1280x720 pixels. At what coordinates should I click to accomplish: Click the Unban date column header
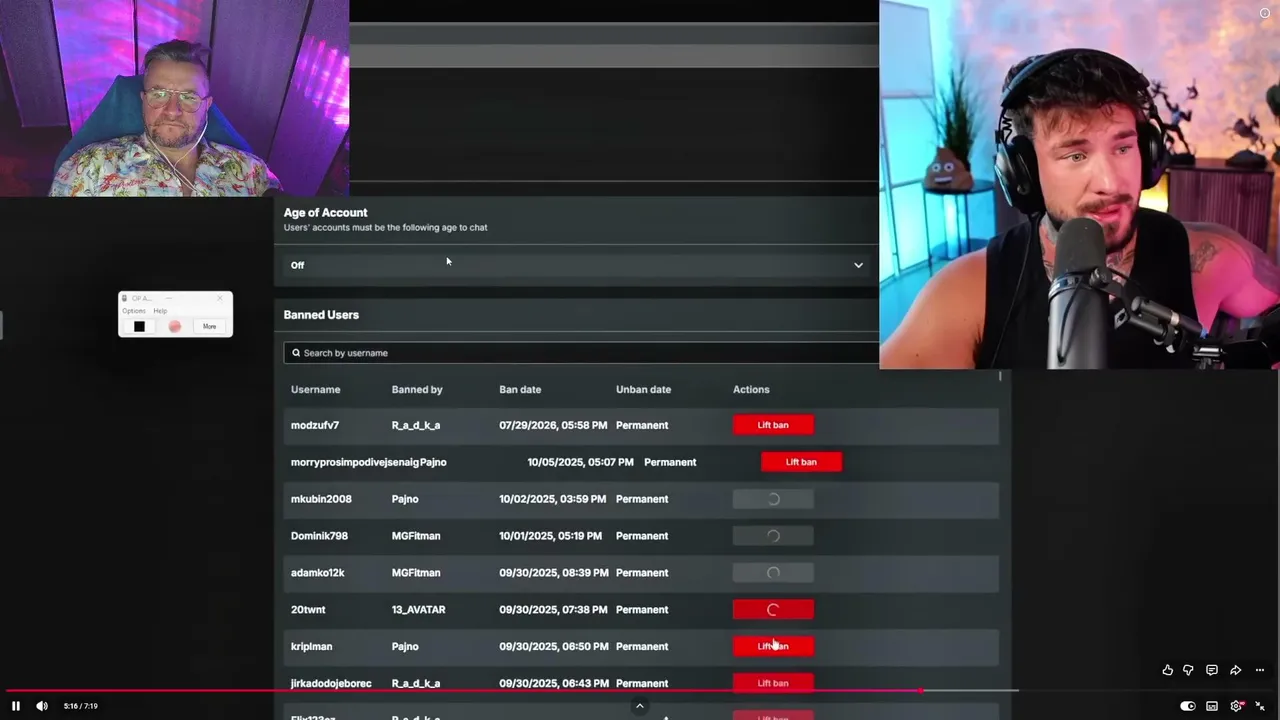(x=643, y=389)
